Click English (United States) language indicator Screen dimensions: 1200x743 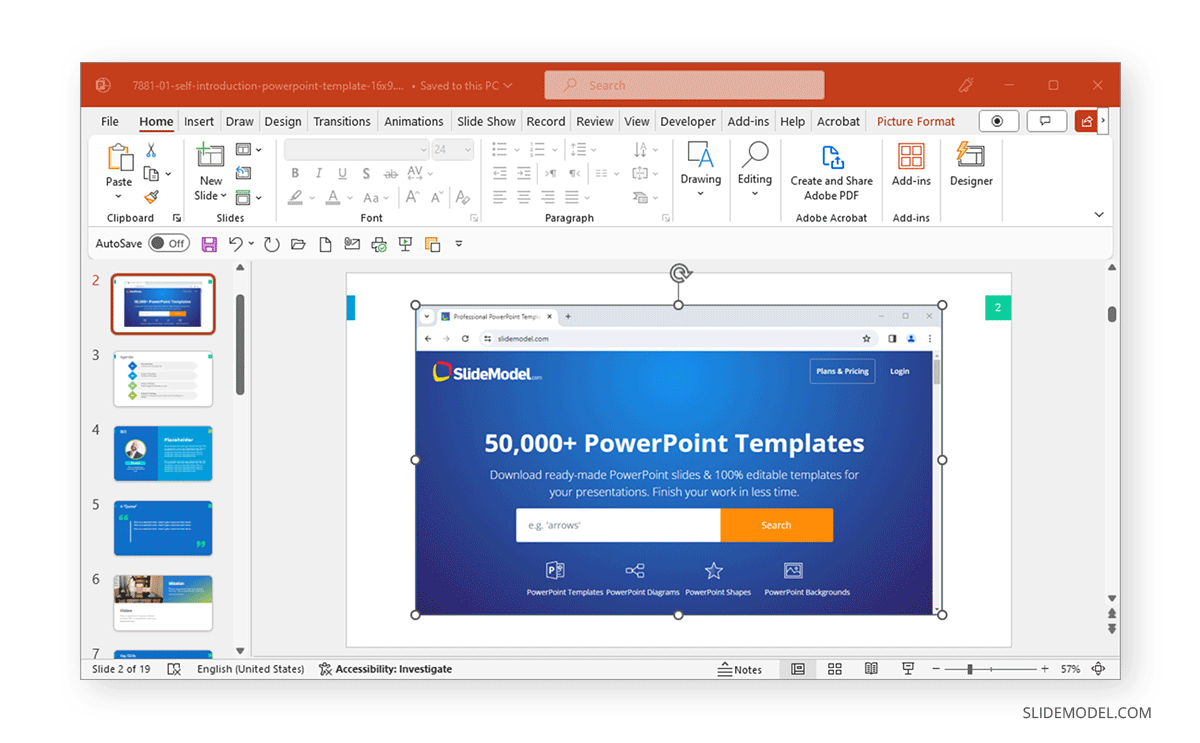click(x=250, y=669)
